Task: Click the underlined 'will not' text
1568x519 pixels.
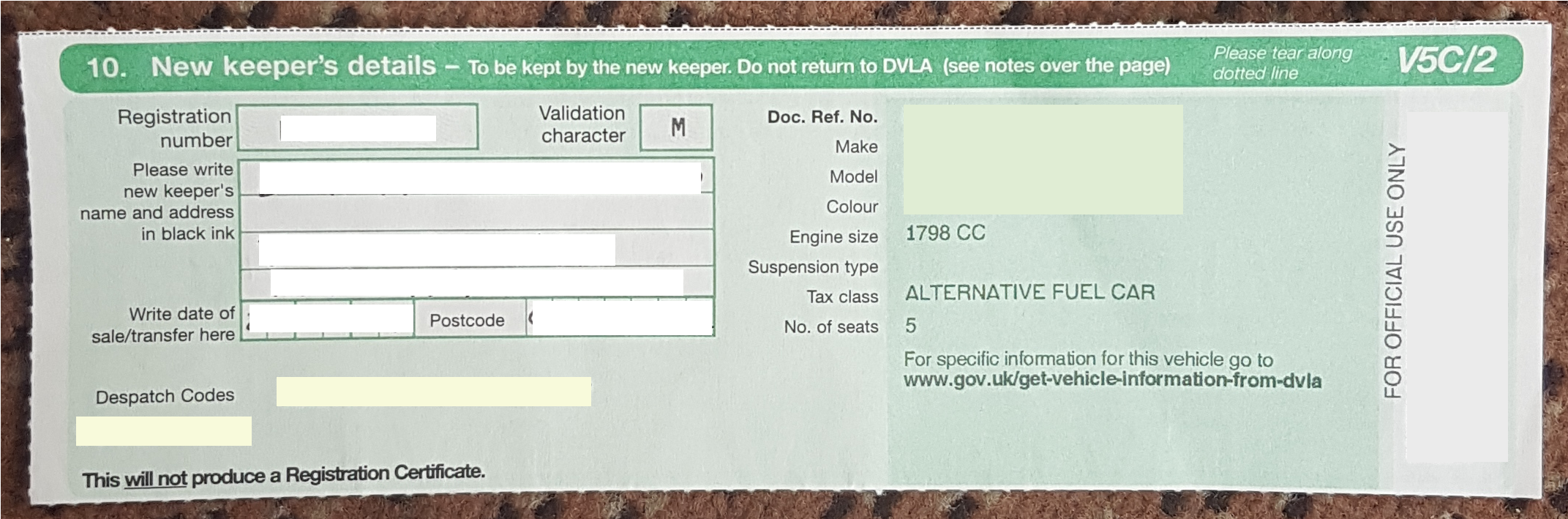Action: tap(155, 479)
